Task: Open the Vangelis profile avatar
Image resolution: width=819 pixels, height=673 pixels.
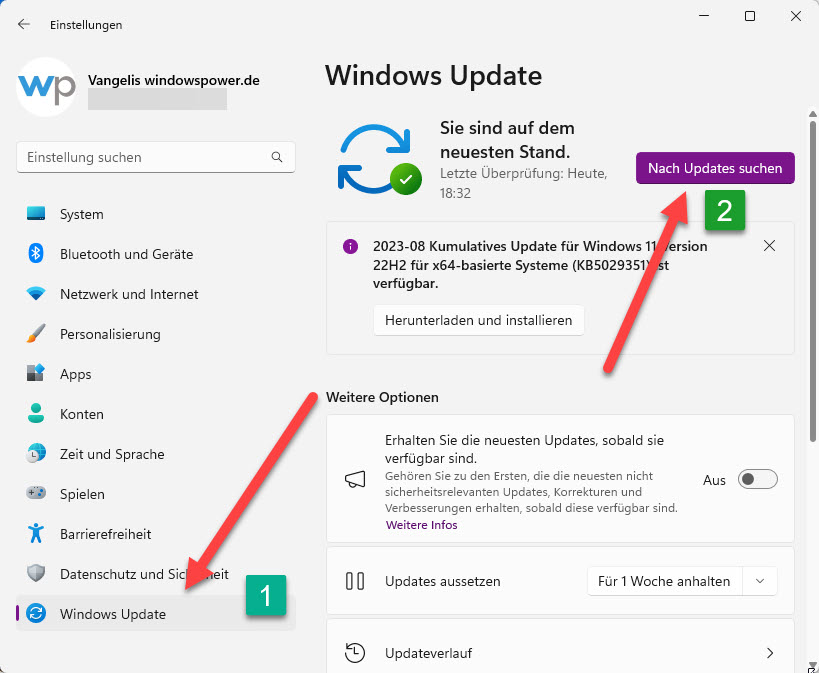Action: pyautogui.click(x=46, y=87)
